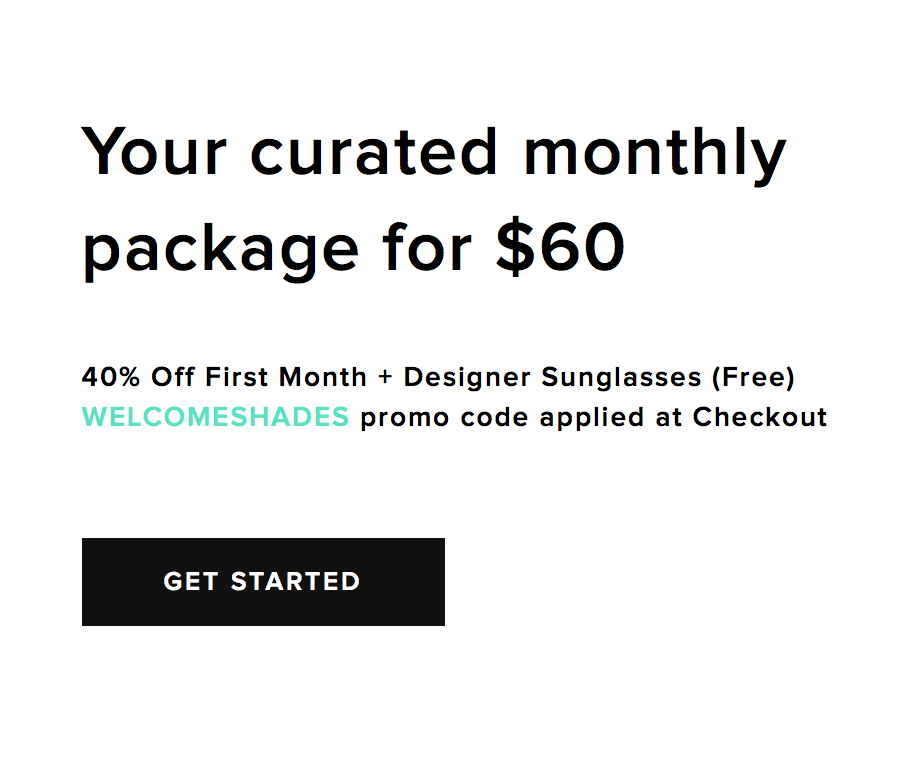
Task: Click the word 'at' before Checkout
Action: [669, 417]
